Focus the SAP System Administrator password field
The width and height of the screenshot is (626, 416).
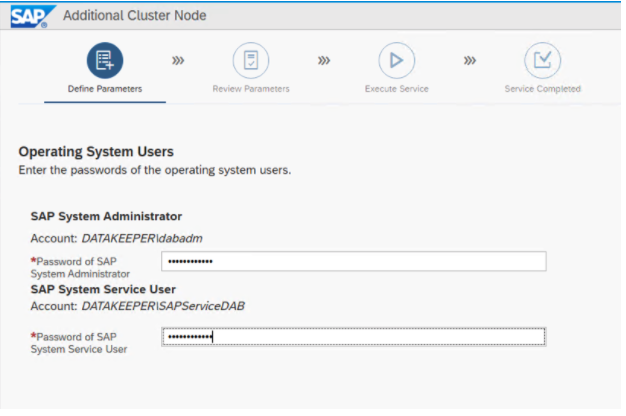point(354,261)
